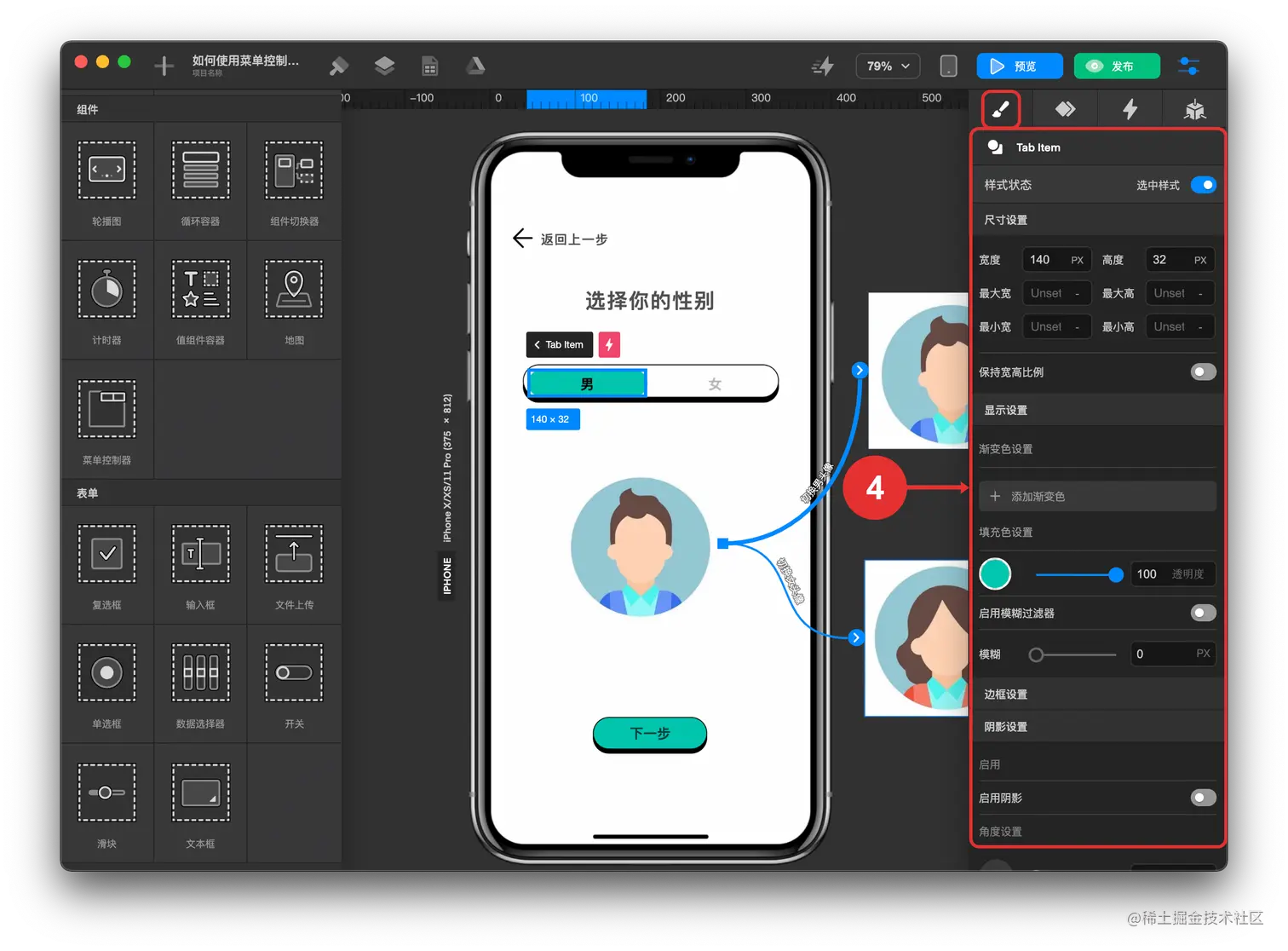Viewport: 1288px width, 951px height.
Task: Click the plus icon in the title bar
Action: point(164,66)
